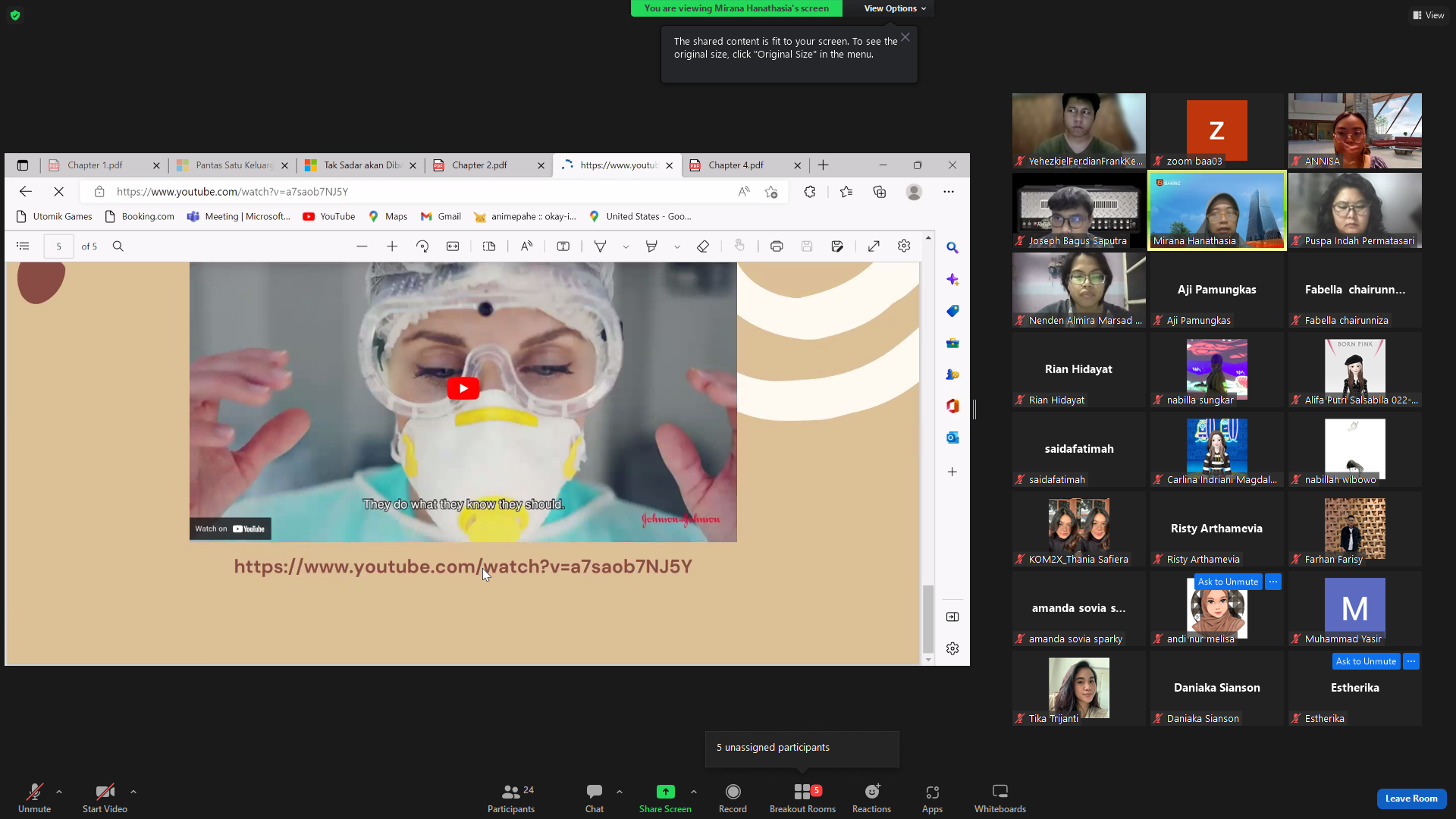
Task: Rotate the PDF page
Action: [422, 246]
